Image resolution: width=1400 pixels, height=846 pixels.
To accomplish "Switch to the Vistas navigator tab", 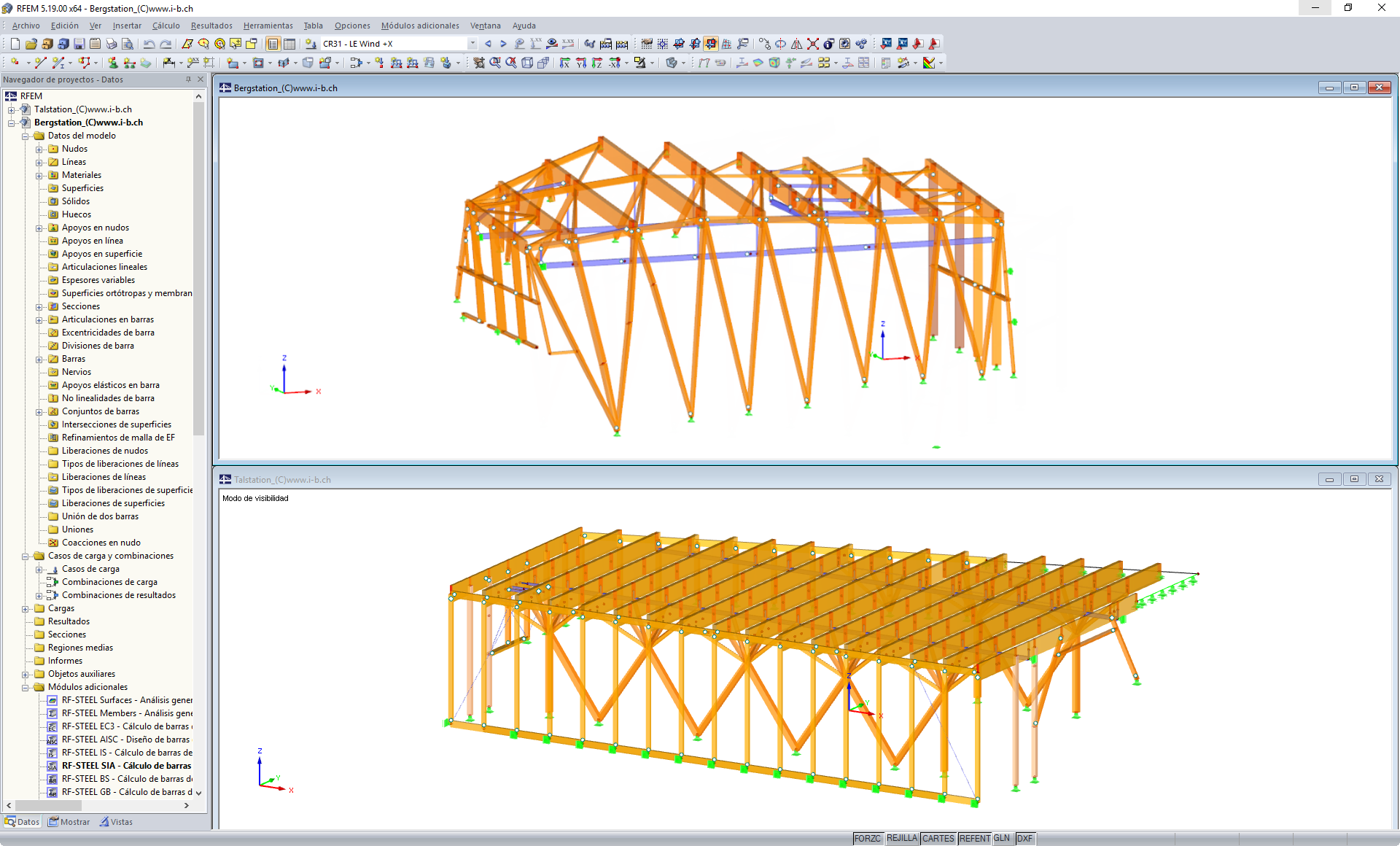I will click(x=117, y=822).
